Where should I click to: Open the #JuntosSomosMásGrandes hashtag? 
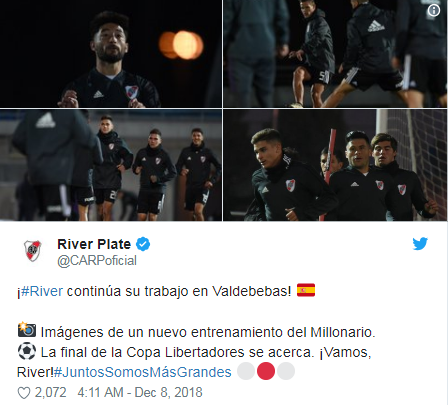(x=142, y=372)
